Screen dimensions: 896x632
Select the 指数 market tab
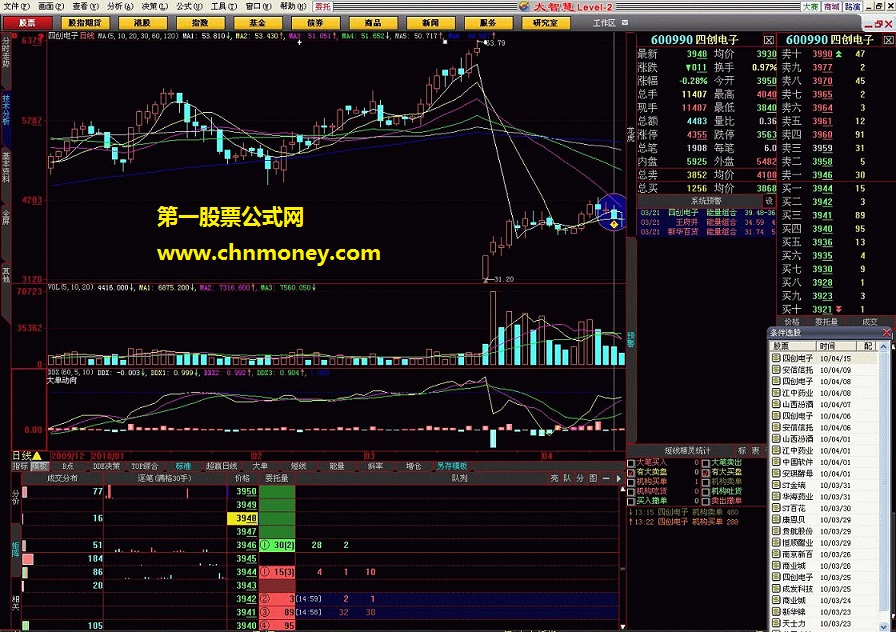200,23
